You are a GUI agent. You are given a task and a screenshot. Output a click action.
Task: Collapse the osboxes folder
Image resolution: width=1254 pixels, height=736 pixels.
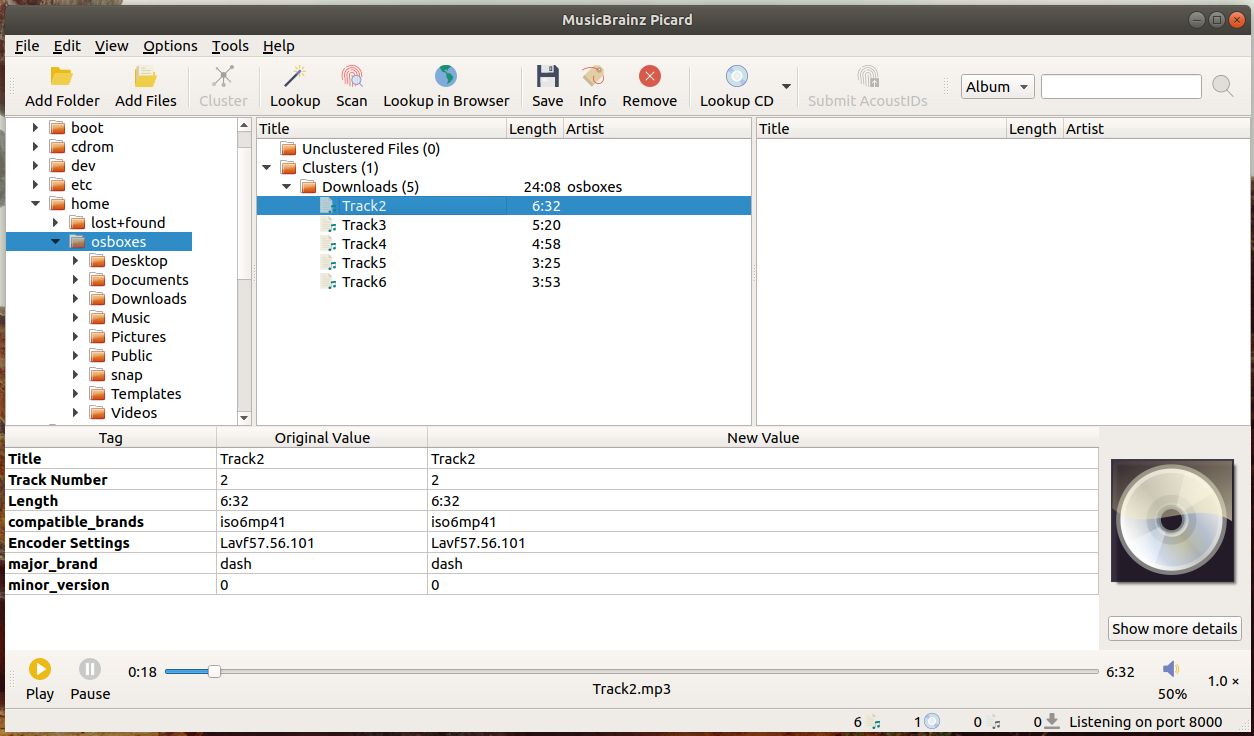point(55,242)
